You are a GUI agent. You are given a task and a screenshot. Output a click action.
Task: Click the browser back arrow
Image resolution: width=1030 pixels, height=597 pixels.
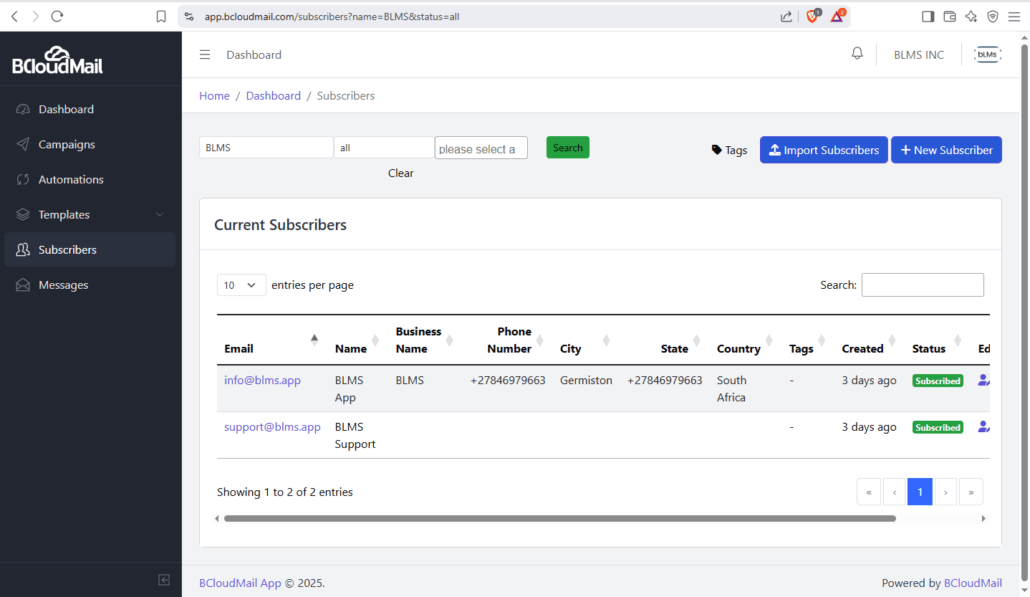14,16
